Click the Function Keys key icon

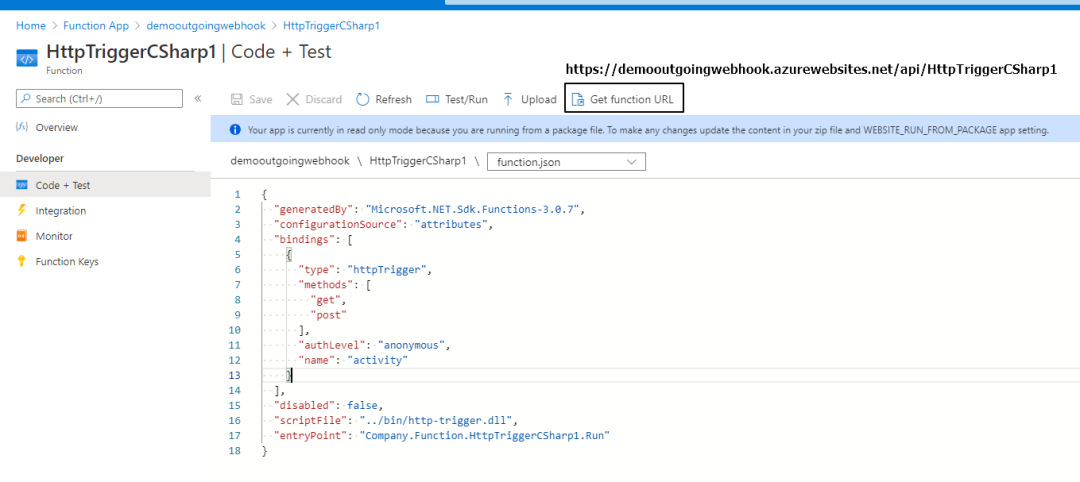[22, 262]
